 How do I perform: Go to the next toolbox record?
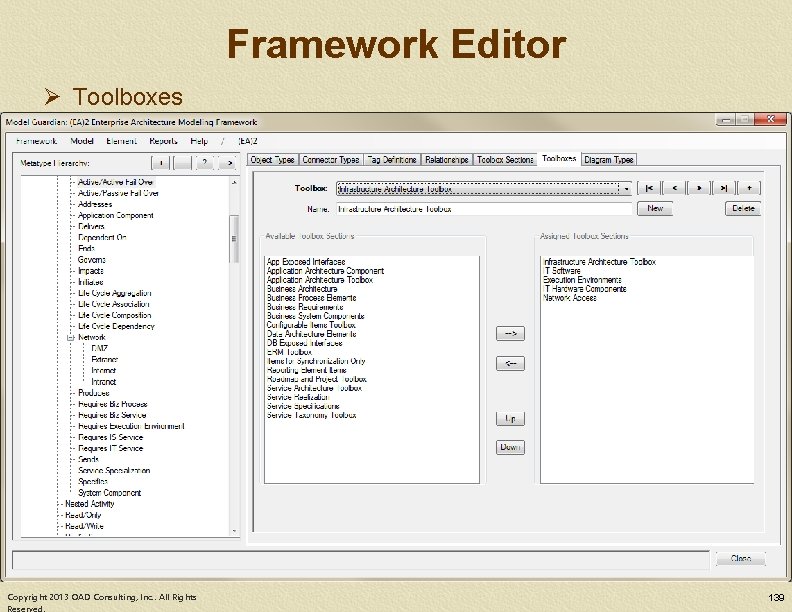[699, 188]
